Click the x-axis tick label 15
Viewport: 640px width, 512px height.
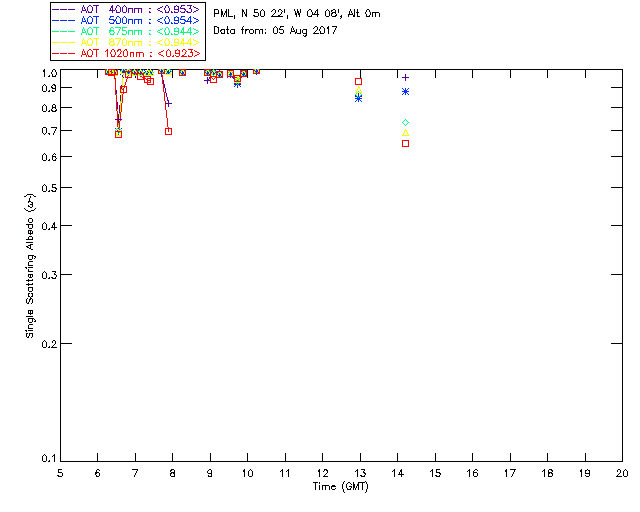435,473
